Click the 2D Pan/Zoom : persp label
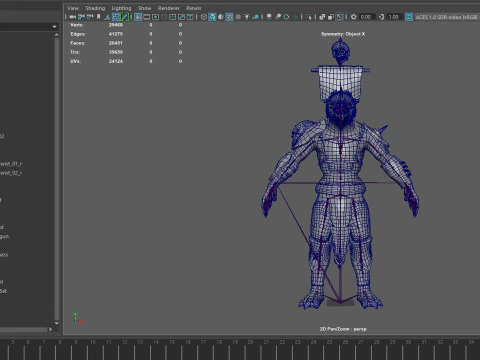 [x=343, y=329]
